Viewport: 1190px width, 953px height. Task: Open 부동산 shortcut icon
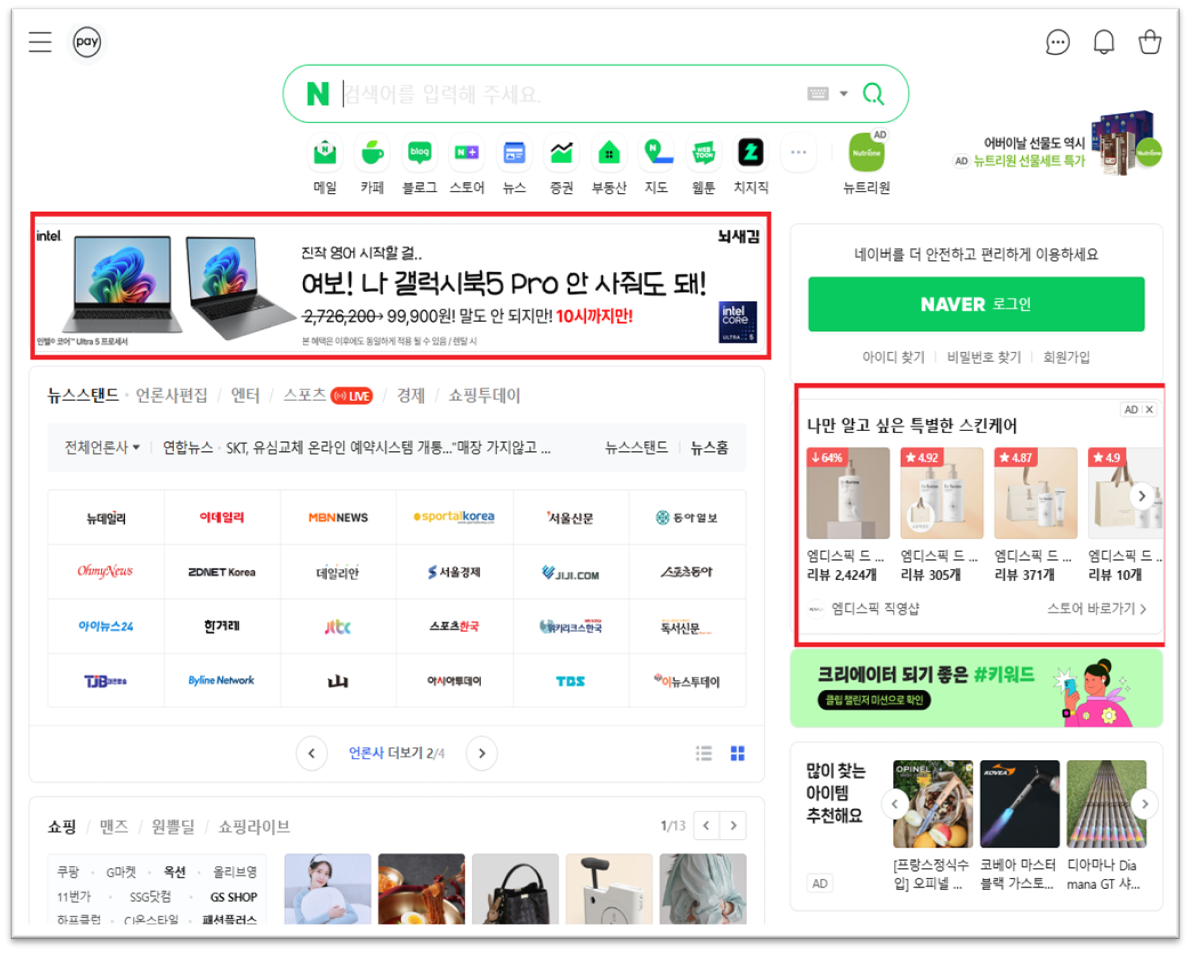pos(609,153)
